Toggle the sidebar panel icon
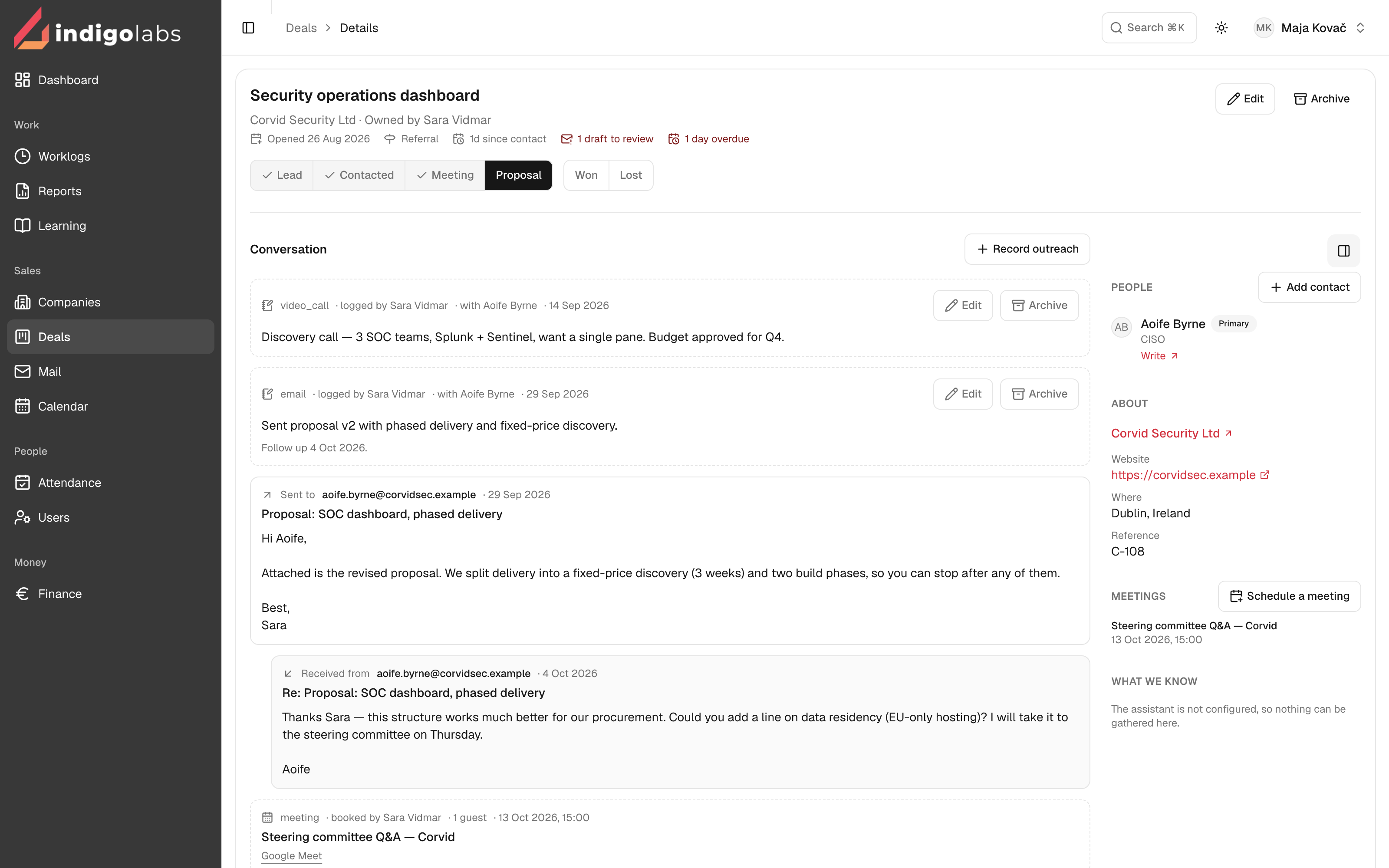The width and height of the screenshot is (1389, 868). pos(248,27)
